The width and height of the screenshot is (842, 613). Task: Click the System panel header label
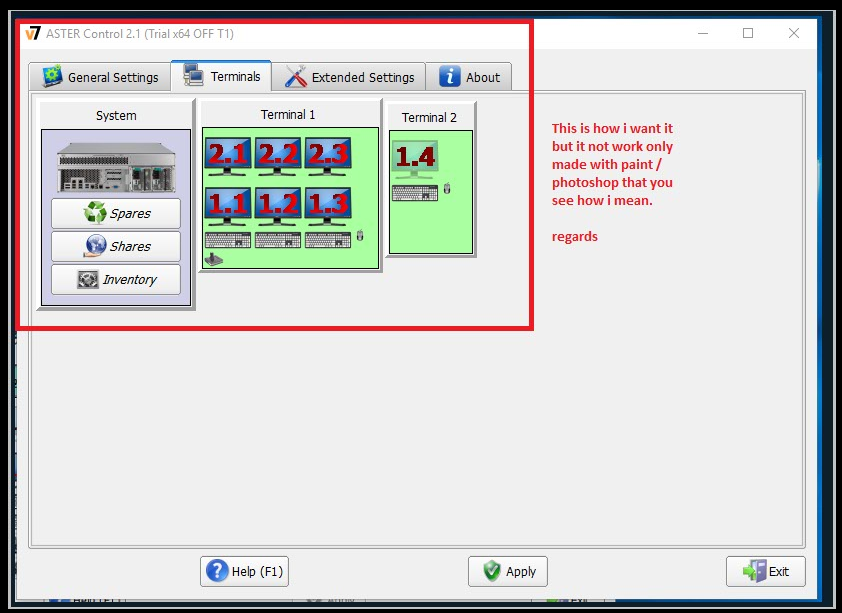click(116, 115)
